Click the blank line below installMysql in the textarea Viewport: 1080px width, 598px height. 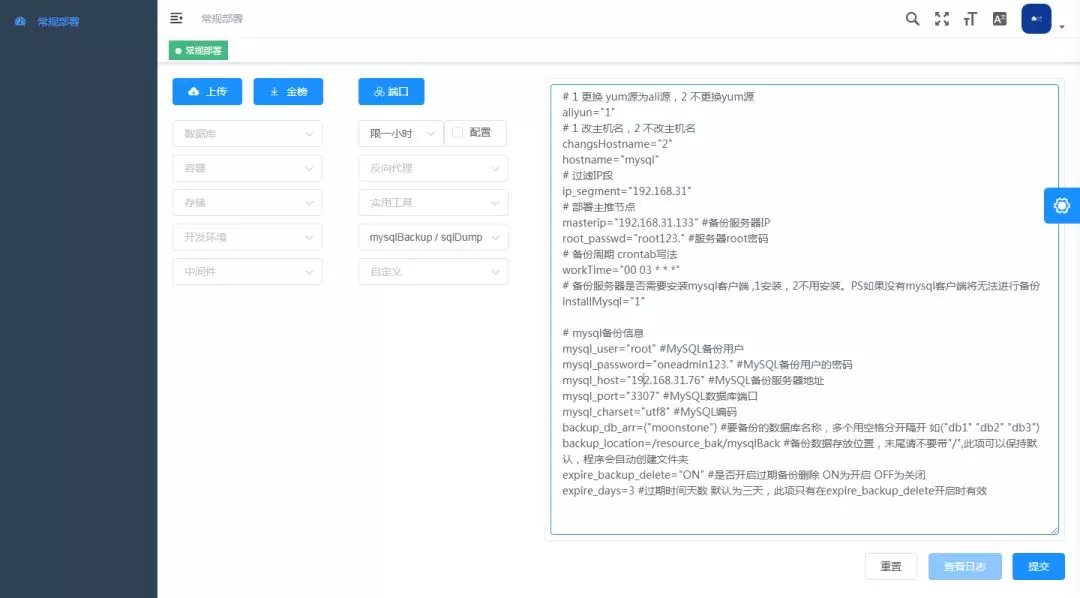(802, 317)
